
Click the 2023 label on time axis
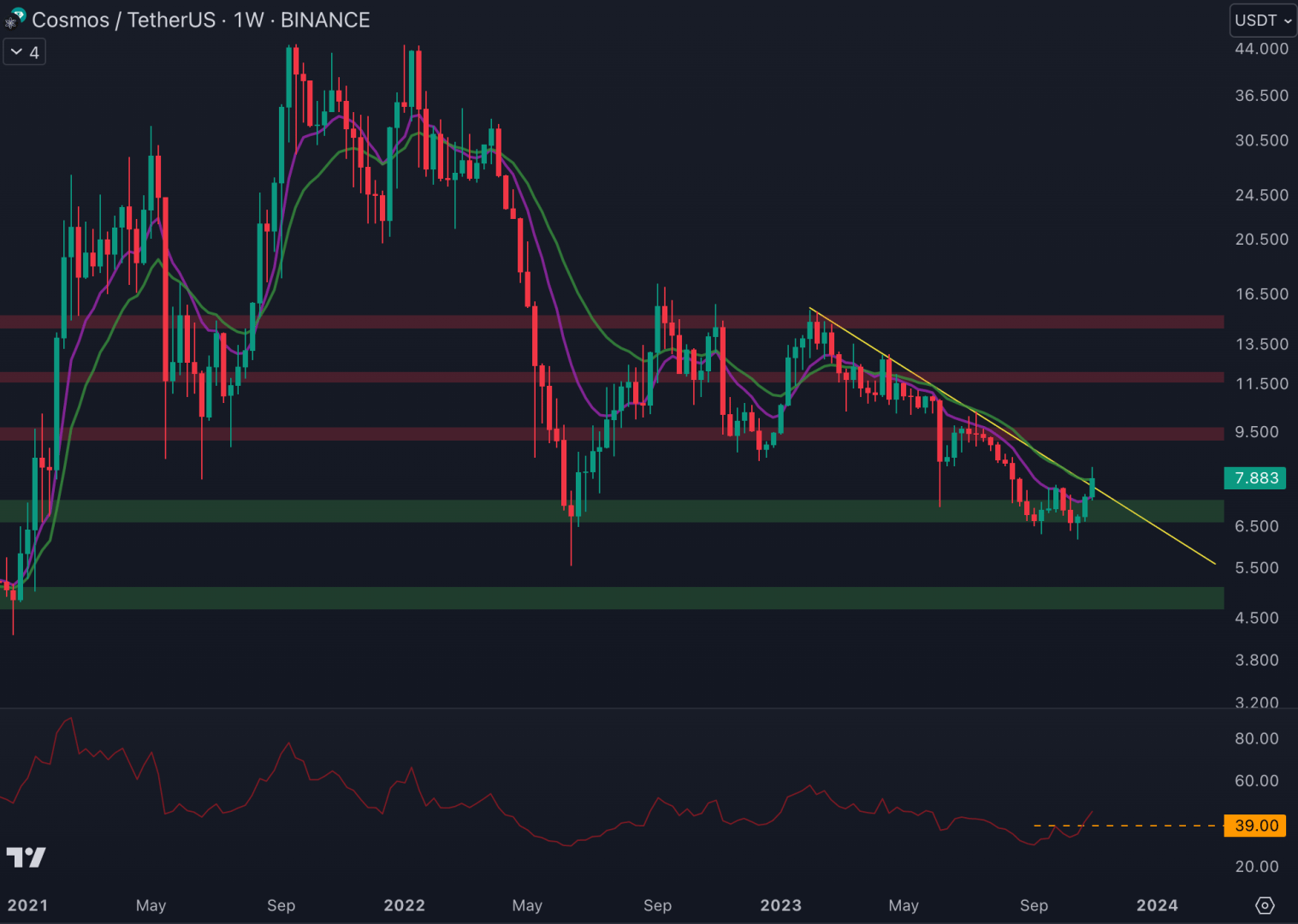click(780, 905)
